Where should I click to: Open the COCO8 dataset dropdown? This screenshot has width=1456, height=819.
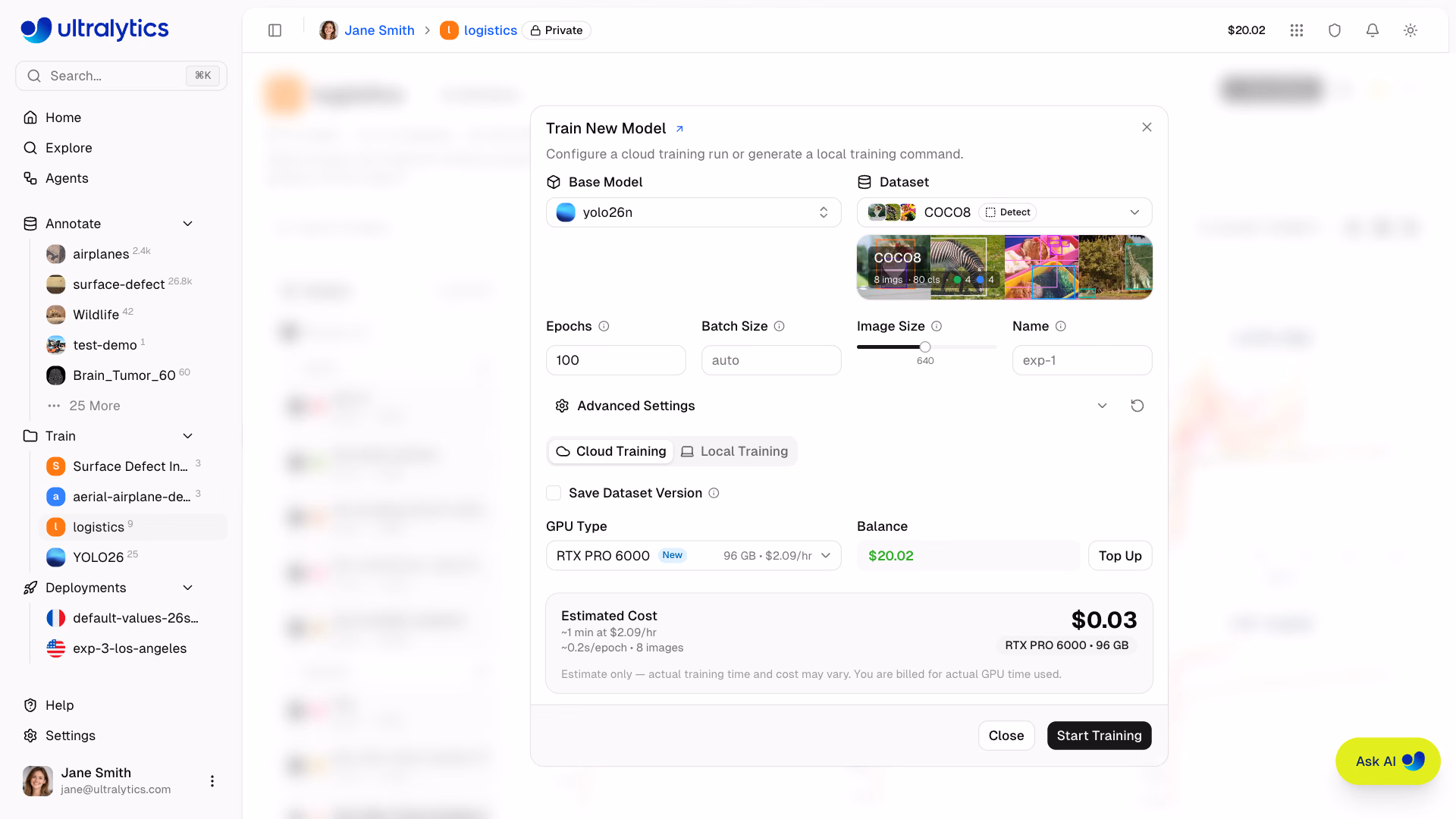coord(1004,212)
